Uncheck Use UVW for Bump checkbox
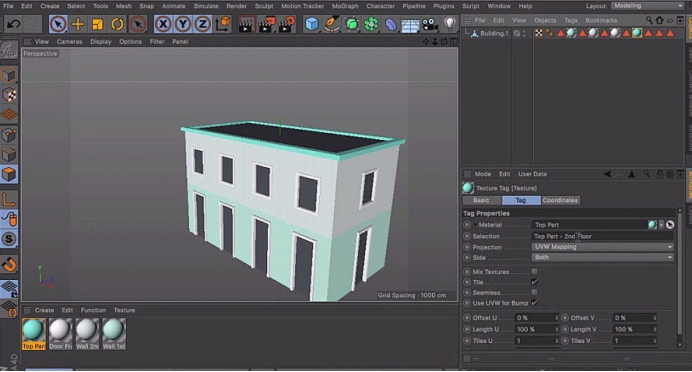Image resolution: width=692 pixels, height=372 pixels. [x=534, y=303]
